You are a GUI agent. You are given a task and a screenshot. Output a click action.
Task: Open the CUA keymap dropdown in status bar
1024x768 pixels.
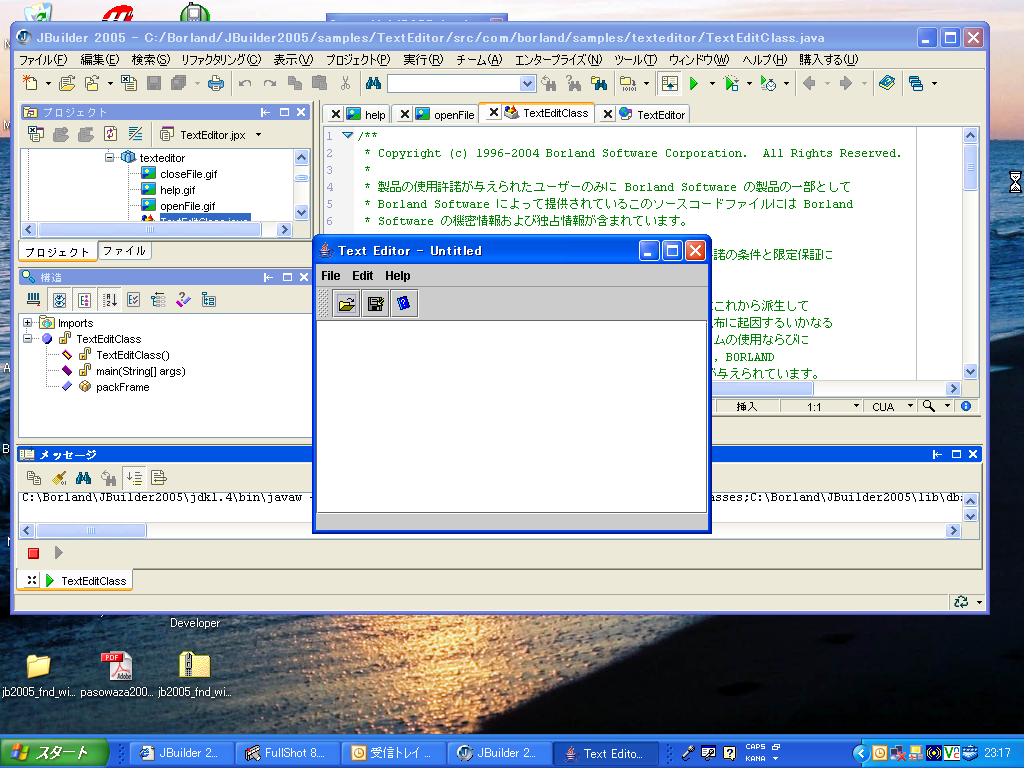point(909,407)
